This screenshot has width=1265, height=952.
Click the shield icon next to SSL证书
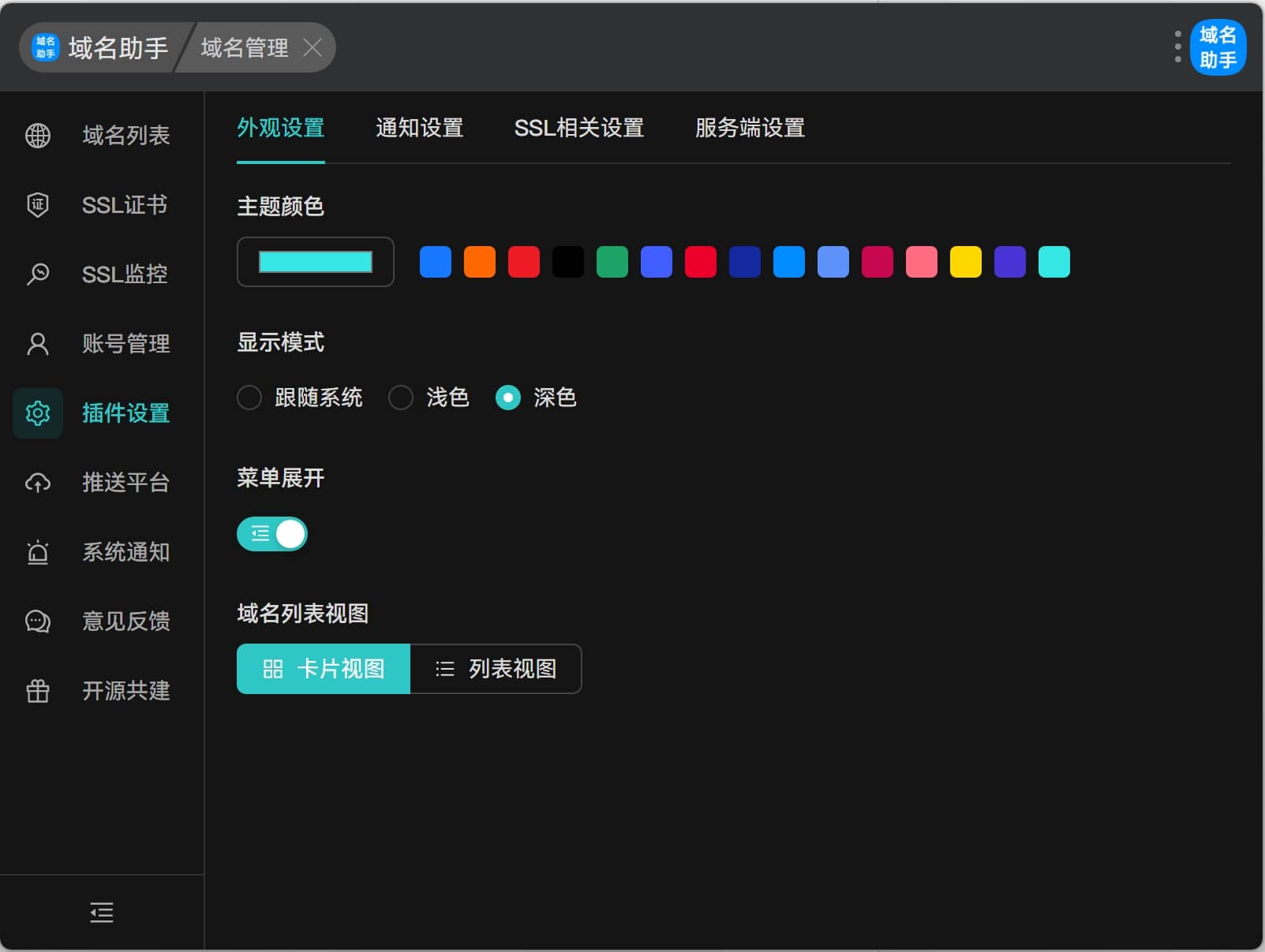38,205
